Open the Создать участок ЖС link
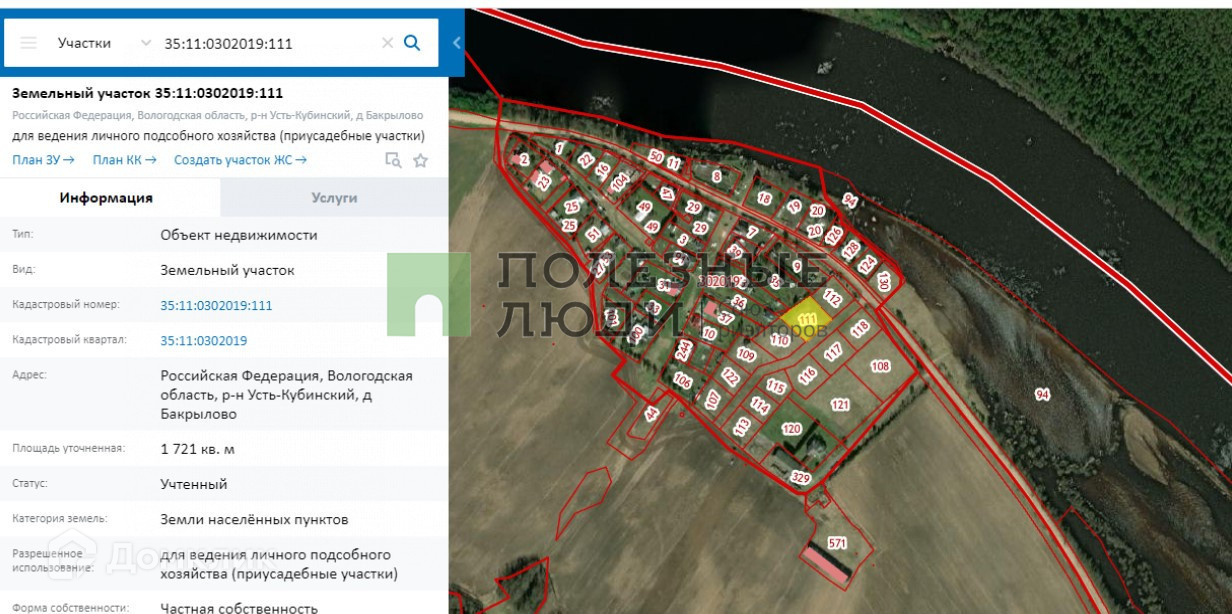 click(240, 160)
